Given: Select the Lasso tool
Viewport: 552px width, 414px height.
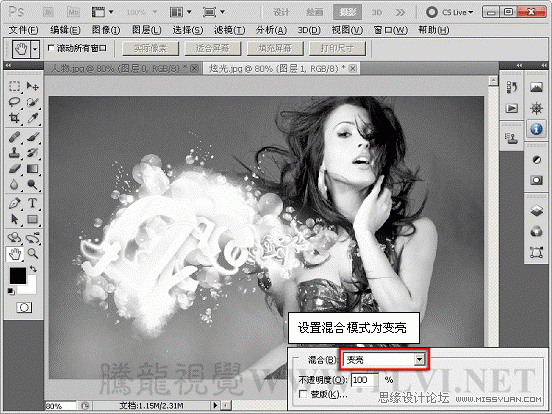Looking at the screenshot, I should (x=14, y=102).
